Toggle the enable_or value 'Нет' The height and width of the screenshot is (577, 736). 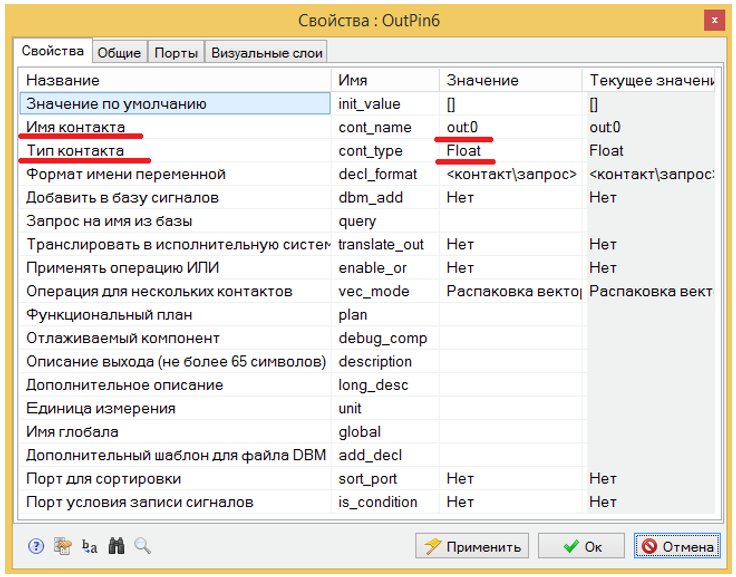pos(511,268)
